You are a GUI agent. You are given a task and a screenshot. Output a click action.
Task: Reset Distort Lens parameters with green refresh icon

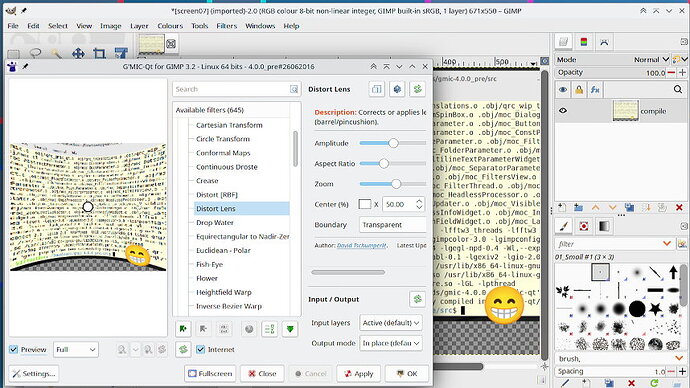[417, 89]
